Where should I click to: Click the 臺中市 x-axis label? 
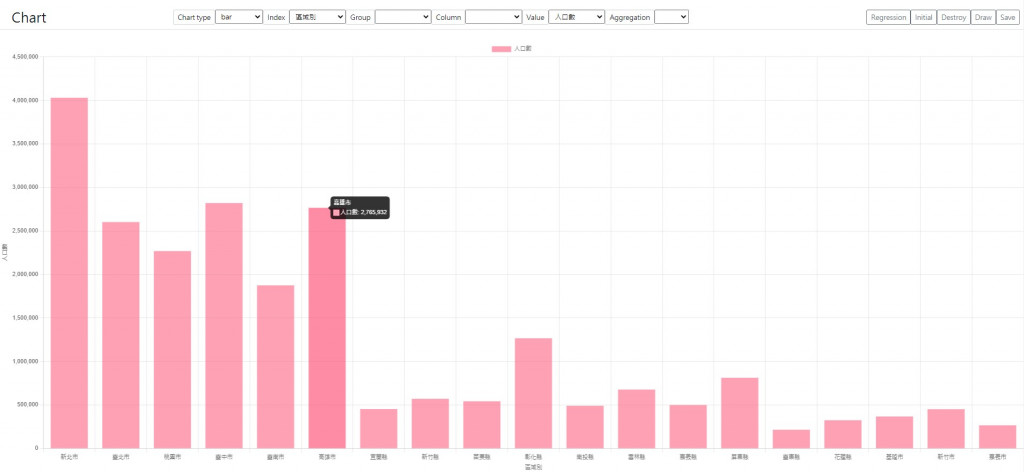(224, 457)
